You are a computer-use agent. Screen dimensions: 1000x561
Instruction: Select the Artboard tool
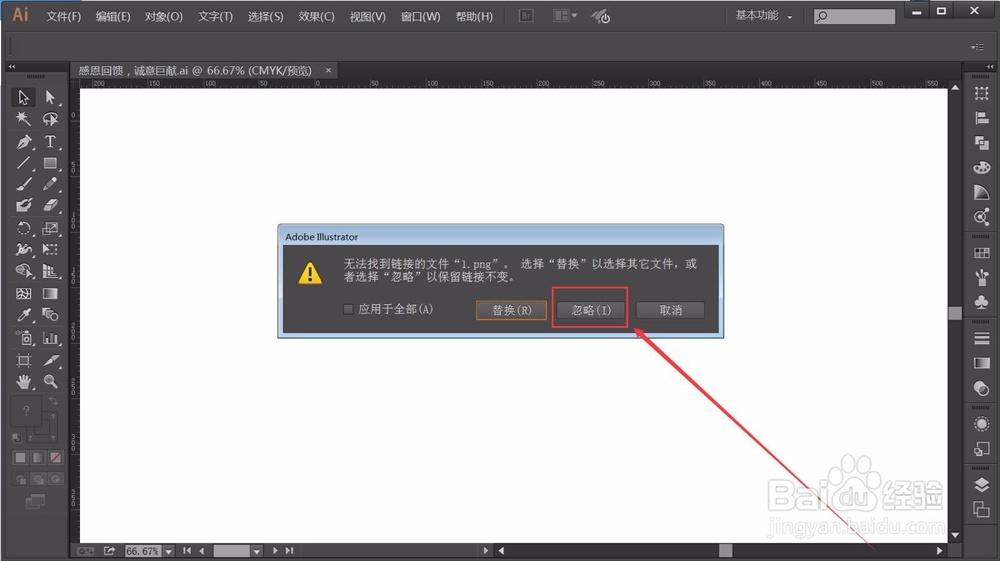tap(24, 360)
